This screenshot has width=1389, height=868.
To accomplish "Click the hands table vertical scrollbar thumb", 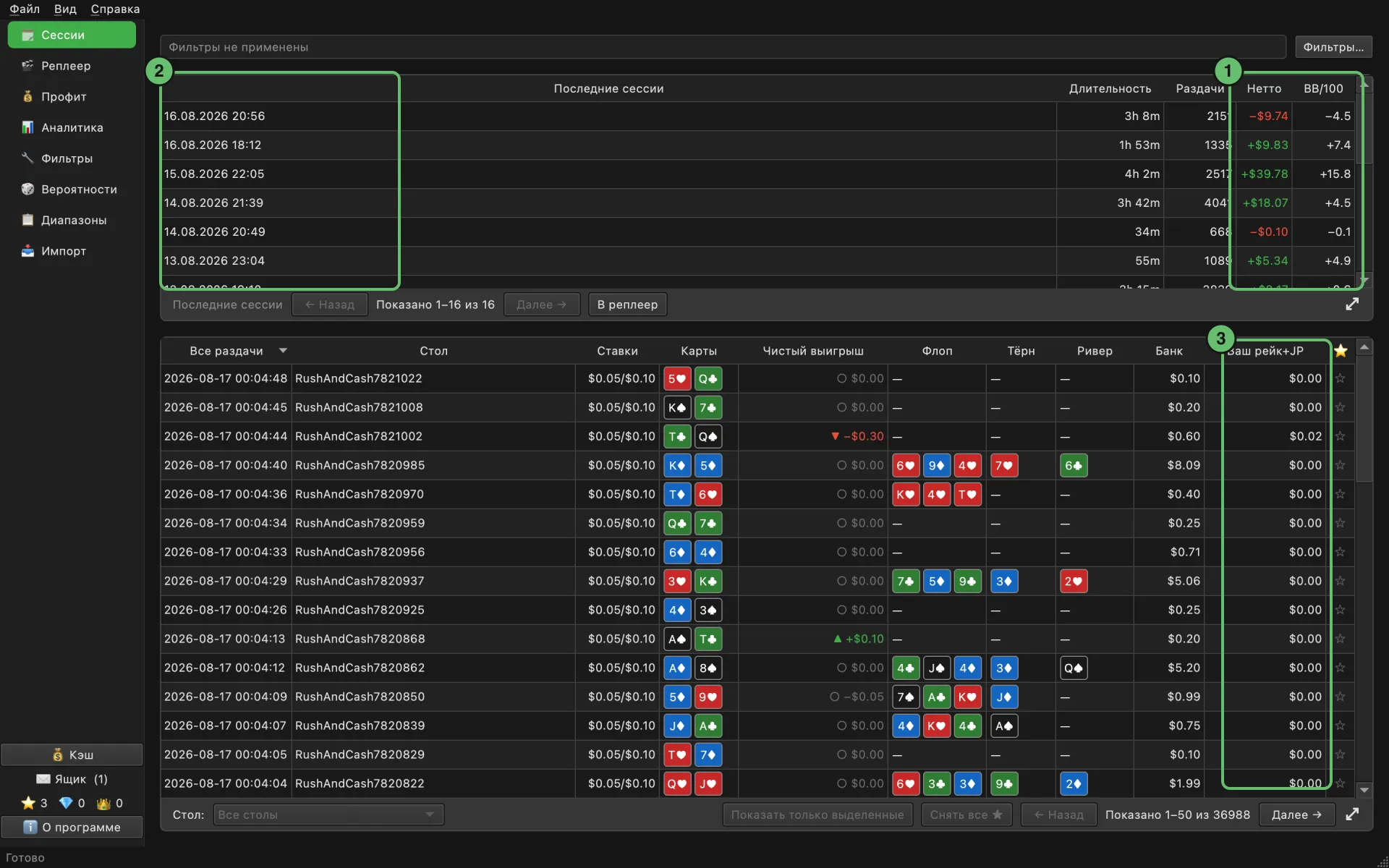I will coord(1364,420).
